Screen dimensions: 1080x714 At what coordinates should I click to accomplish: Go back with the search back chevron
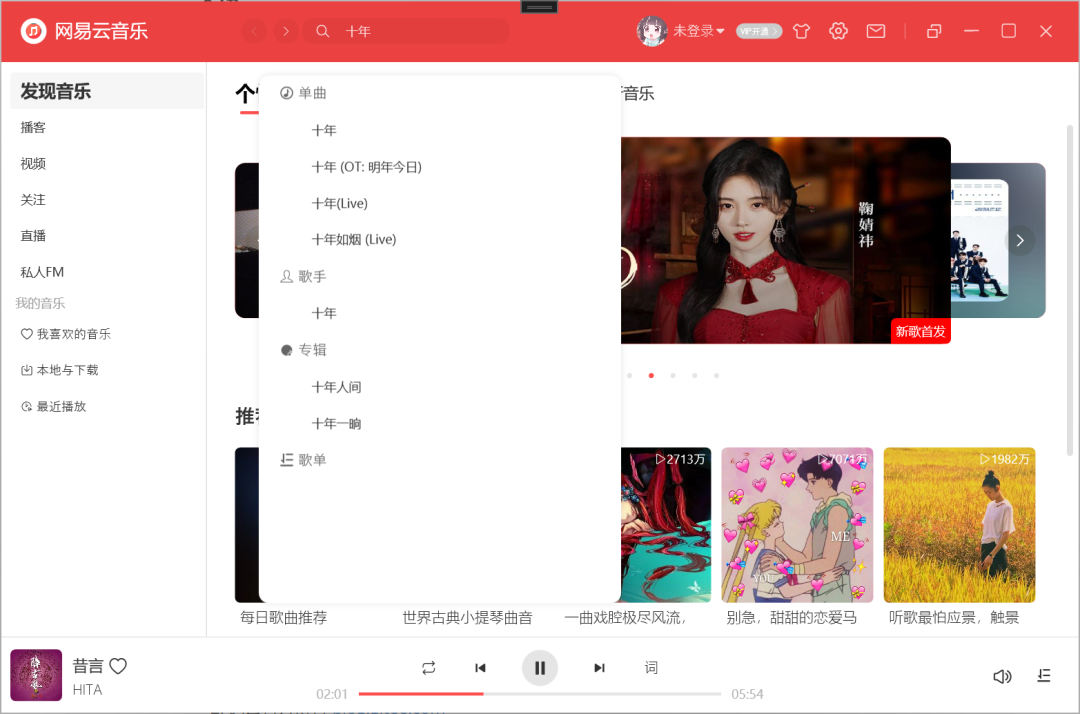click(254, 31)
